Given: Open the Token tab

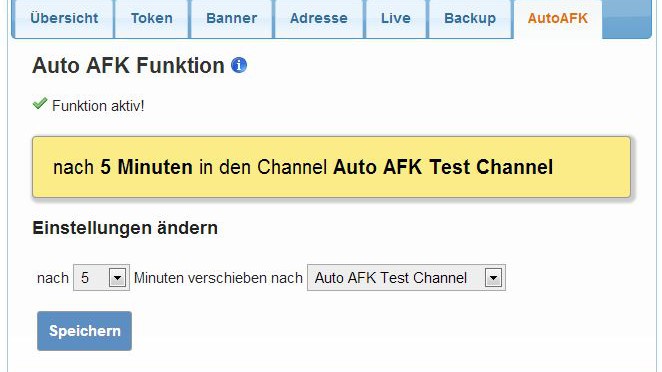Looking at the screenshot, I should (x=152, y=19).
